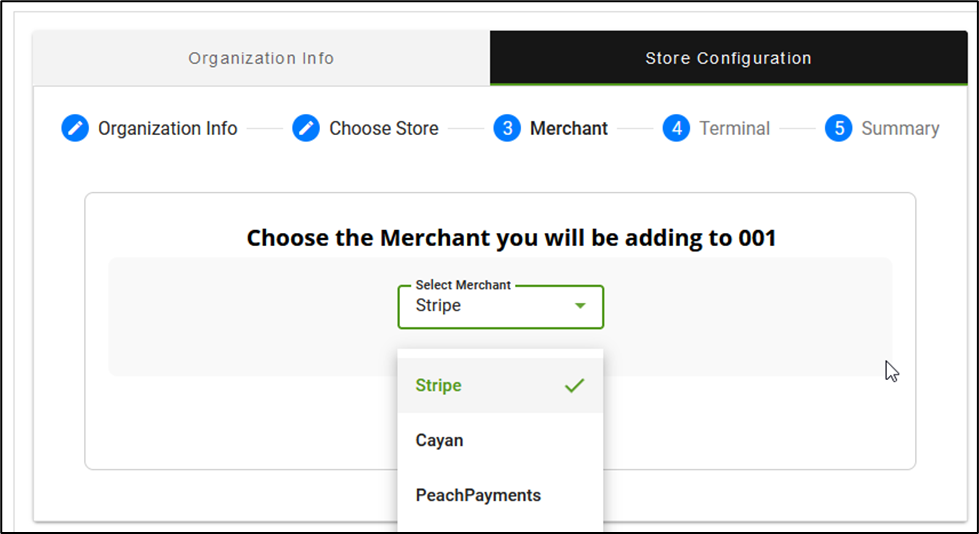Choose Stripe from the merchant list
Viewport: 979px width, 534px height.
(439, 385)
